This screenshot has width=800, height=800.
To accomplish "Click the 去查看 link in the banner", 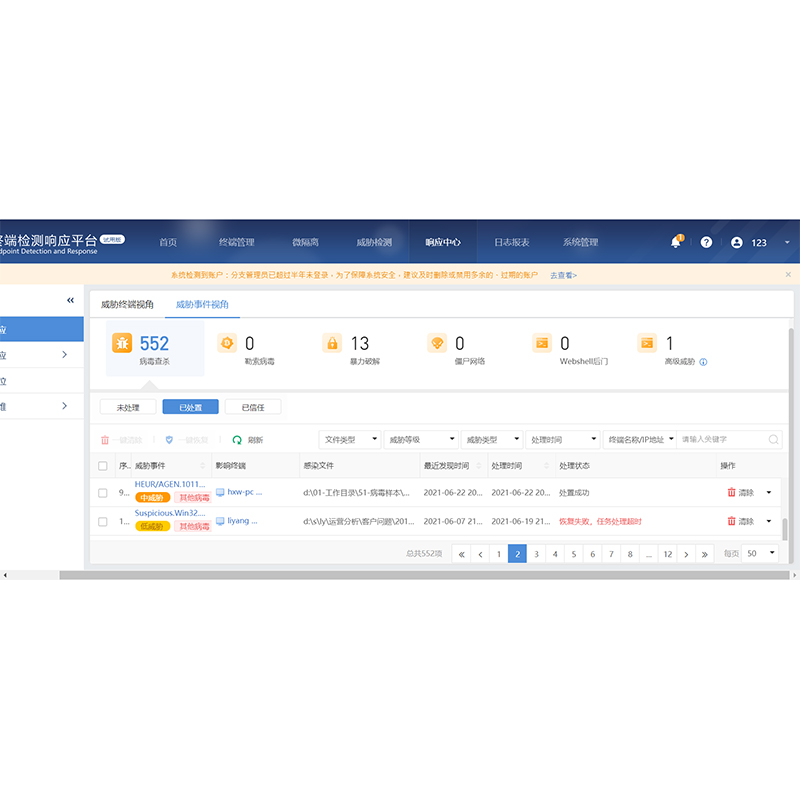I will 563,275.
